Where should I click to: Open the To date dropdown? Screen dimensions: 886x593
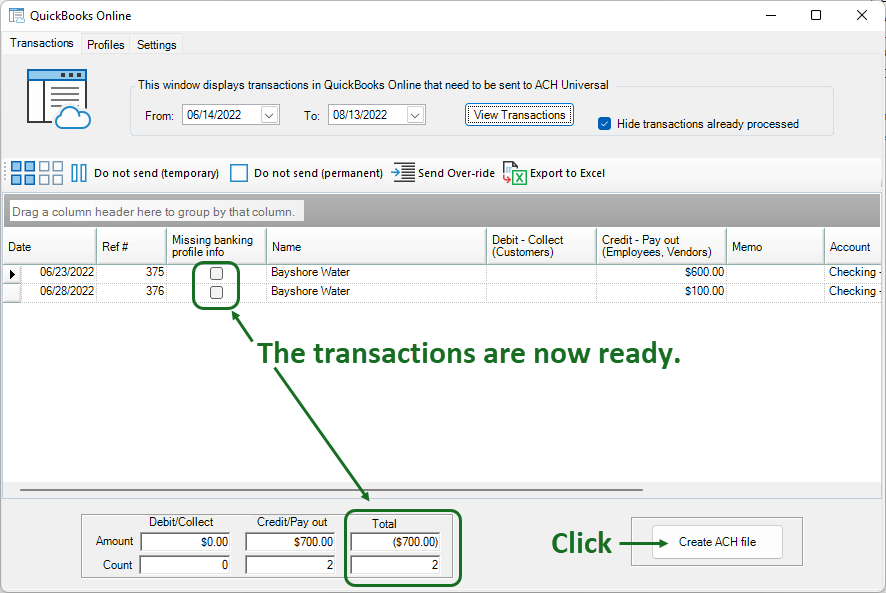(x=415, y=115)
